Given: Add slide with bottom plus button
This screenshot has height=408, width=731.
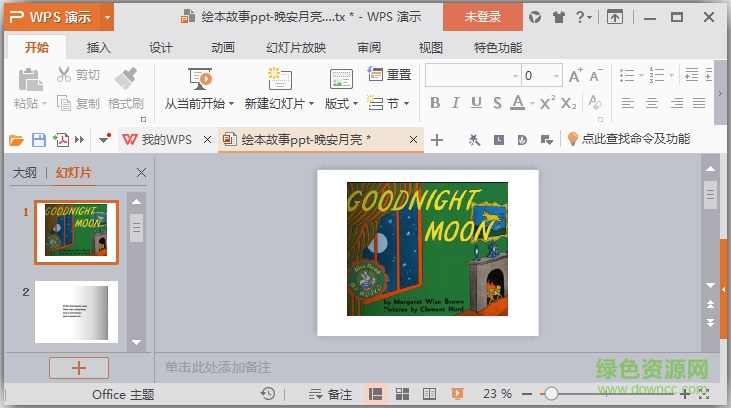Looking at the screenshot, I should pyautogui.click(x=79, y=368).
